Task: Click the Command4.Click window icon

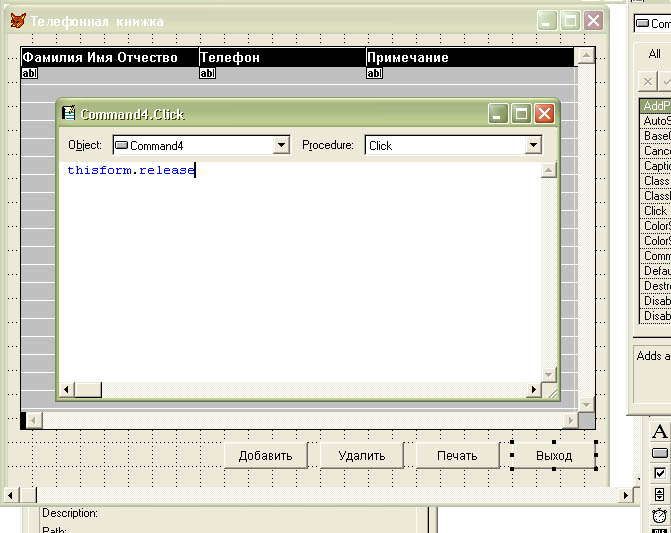Action: pyautogui.click(x=69, y=114)
